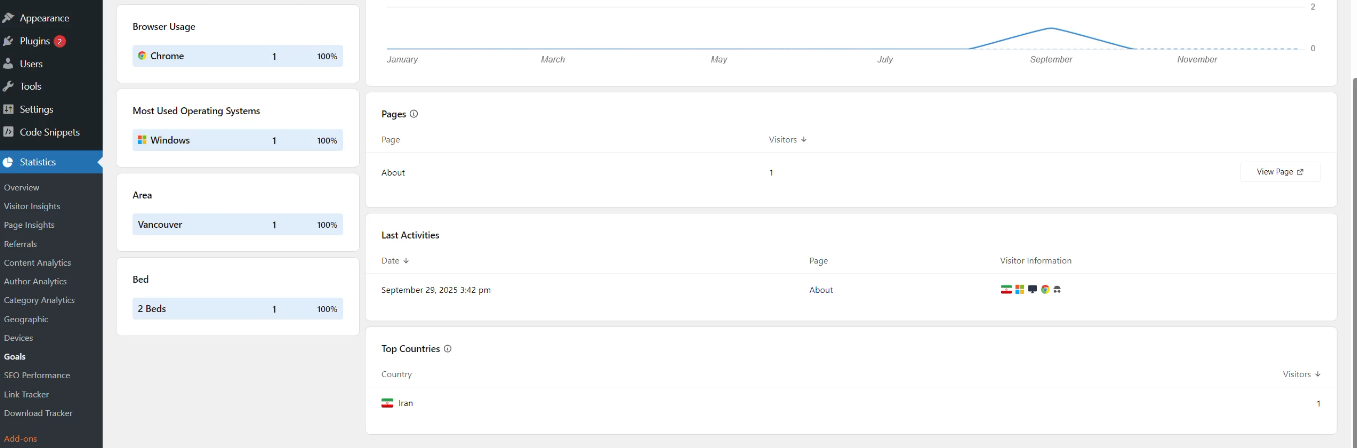Click the Windows logo in Operating Systems
This screenshot has width=1357, height=448.
click(x=142, y=140)
